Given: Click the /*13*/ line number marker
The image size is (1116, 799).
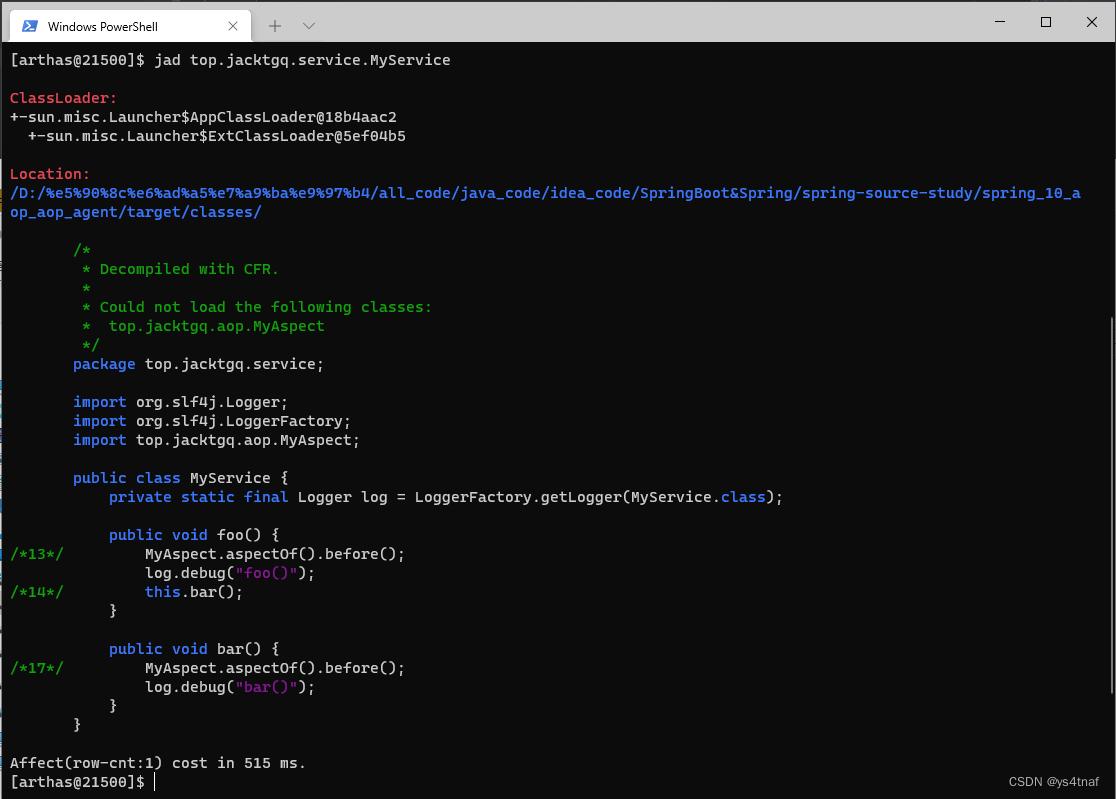Looking at the screenshot, I should pyautogui.click(x=37, y=554).
